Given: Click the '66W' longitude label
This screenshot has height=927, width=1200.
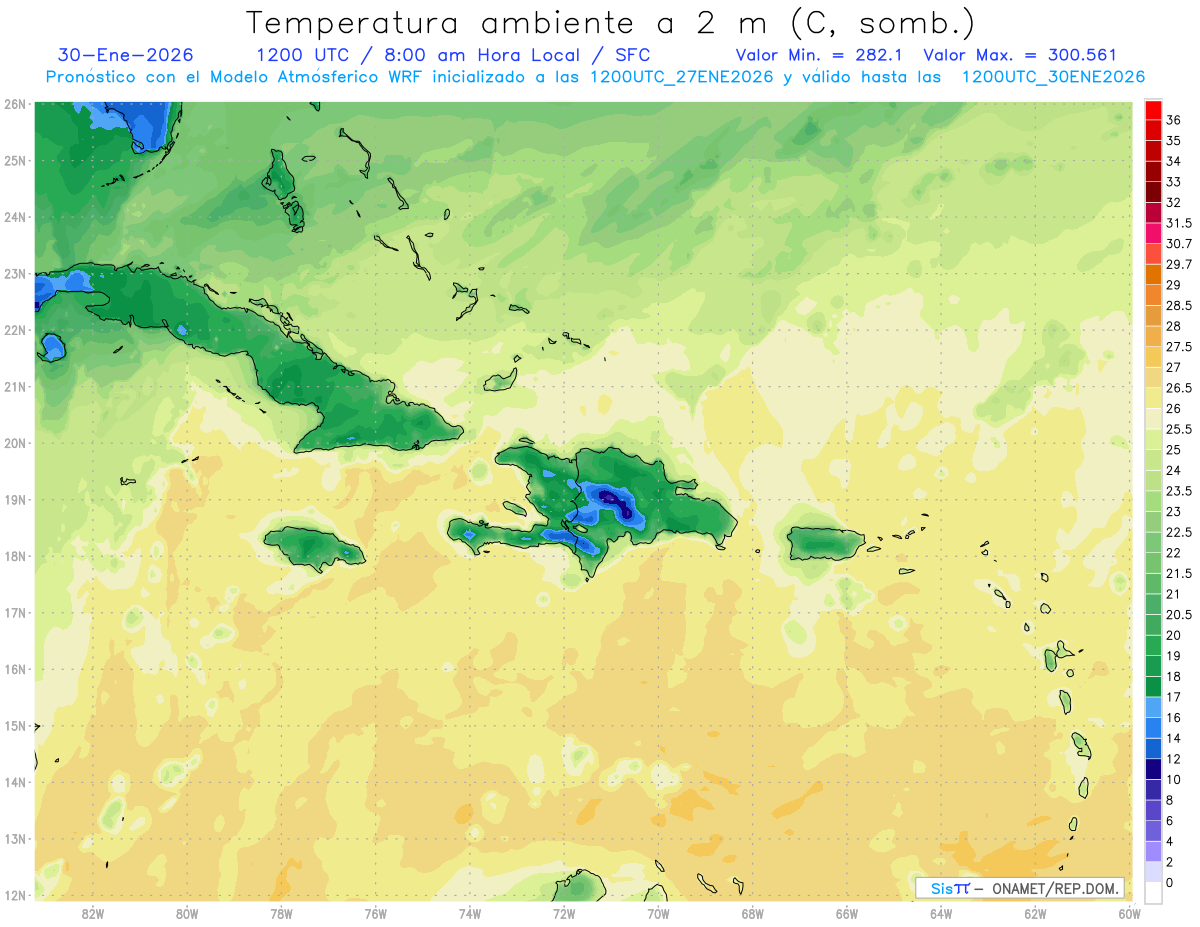Looking at the screenshot, I should 847,913.
